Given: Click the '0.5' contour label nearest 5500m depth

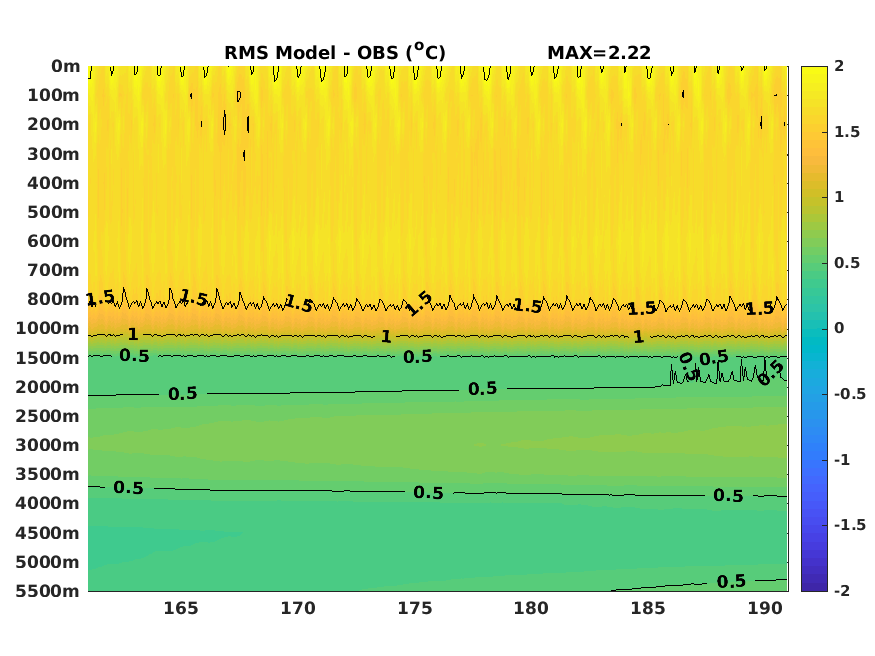Looking at the screenshot, I should 731,581.
